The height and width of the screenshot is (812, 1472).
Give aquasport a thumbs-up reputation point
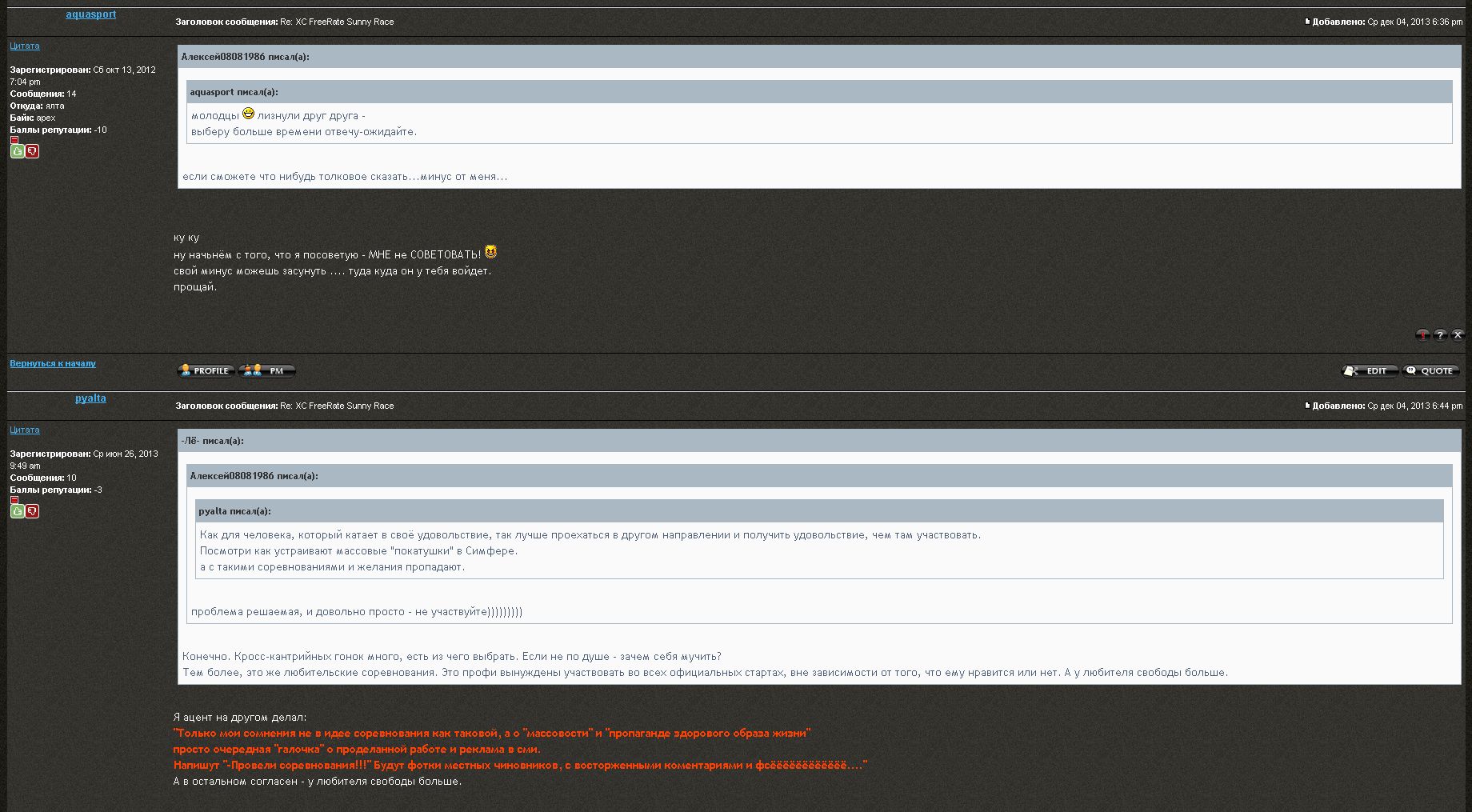[x=17, y=151]
